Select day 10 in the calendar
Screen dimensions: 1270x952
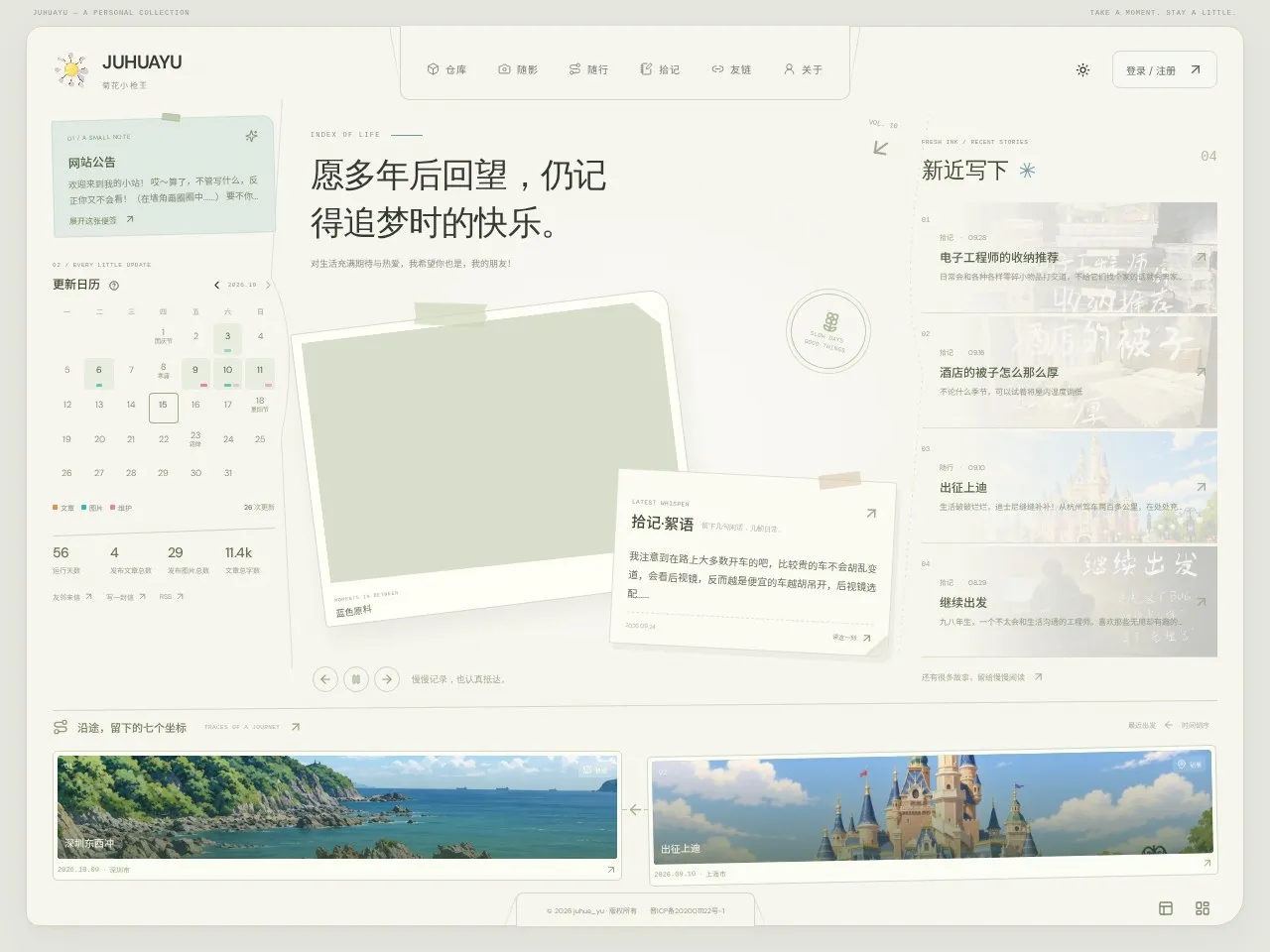[x=227, y=372]
